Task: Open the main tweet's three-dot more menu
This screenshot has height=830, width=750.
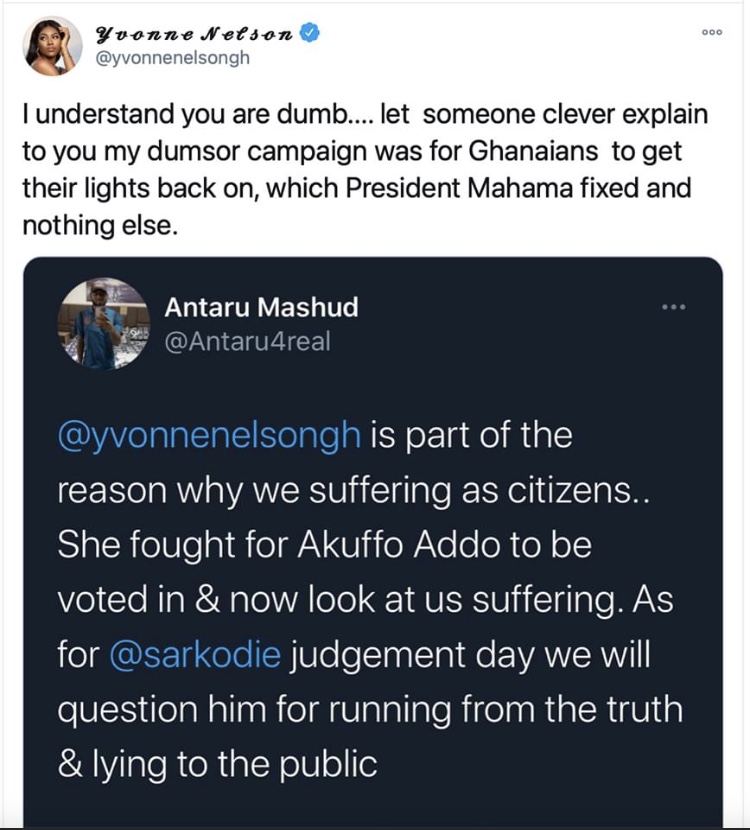Action: [x=711, y=32]
